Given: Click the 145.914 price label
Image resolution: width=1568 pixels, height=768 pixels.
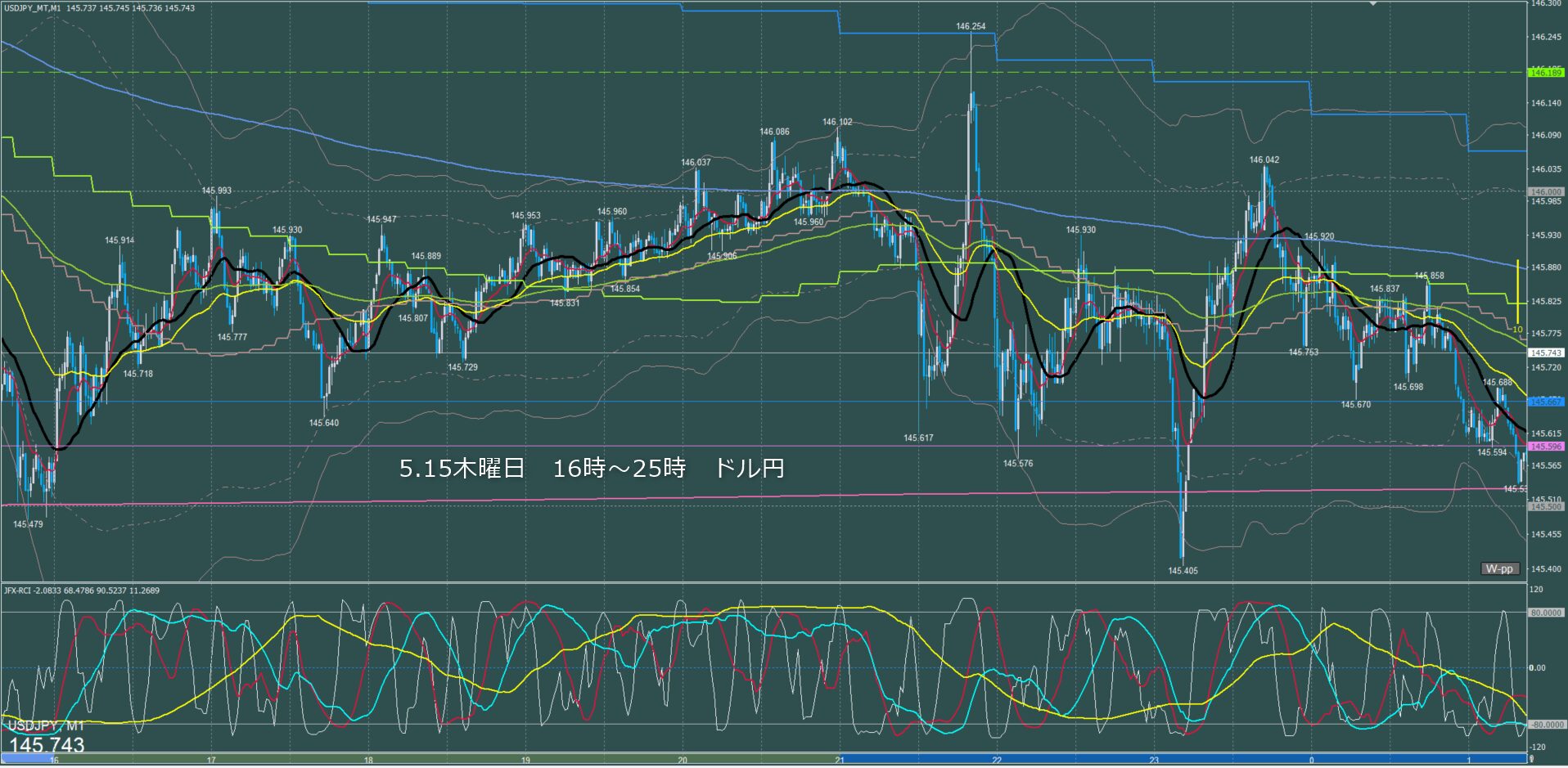Looking at the screenshot, I should tap(119, 240).
